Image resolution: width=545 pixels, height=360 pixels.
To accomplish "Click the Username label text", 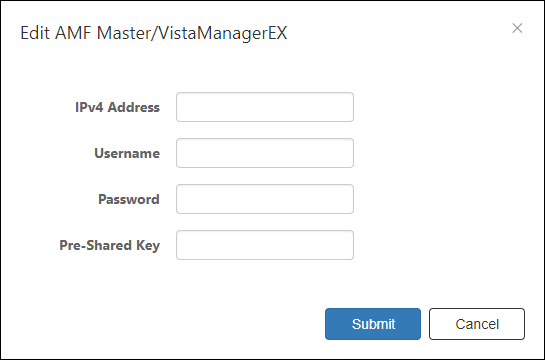I will (x=127, y=153).
